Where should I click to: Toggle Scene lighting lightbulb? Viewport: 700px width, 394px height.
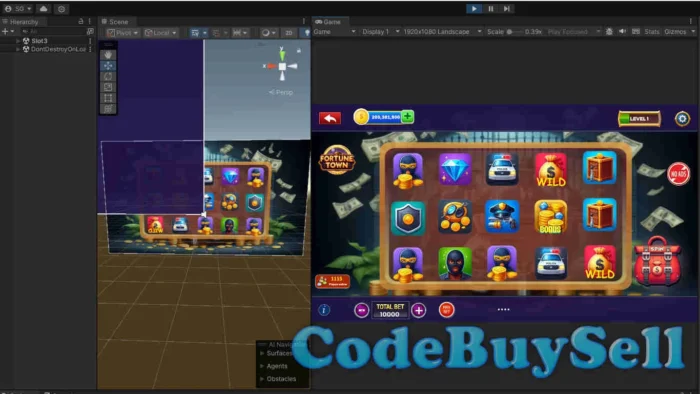(x=307, y=33)
